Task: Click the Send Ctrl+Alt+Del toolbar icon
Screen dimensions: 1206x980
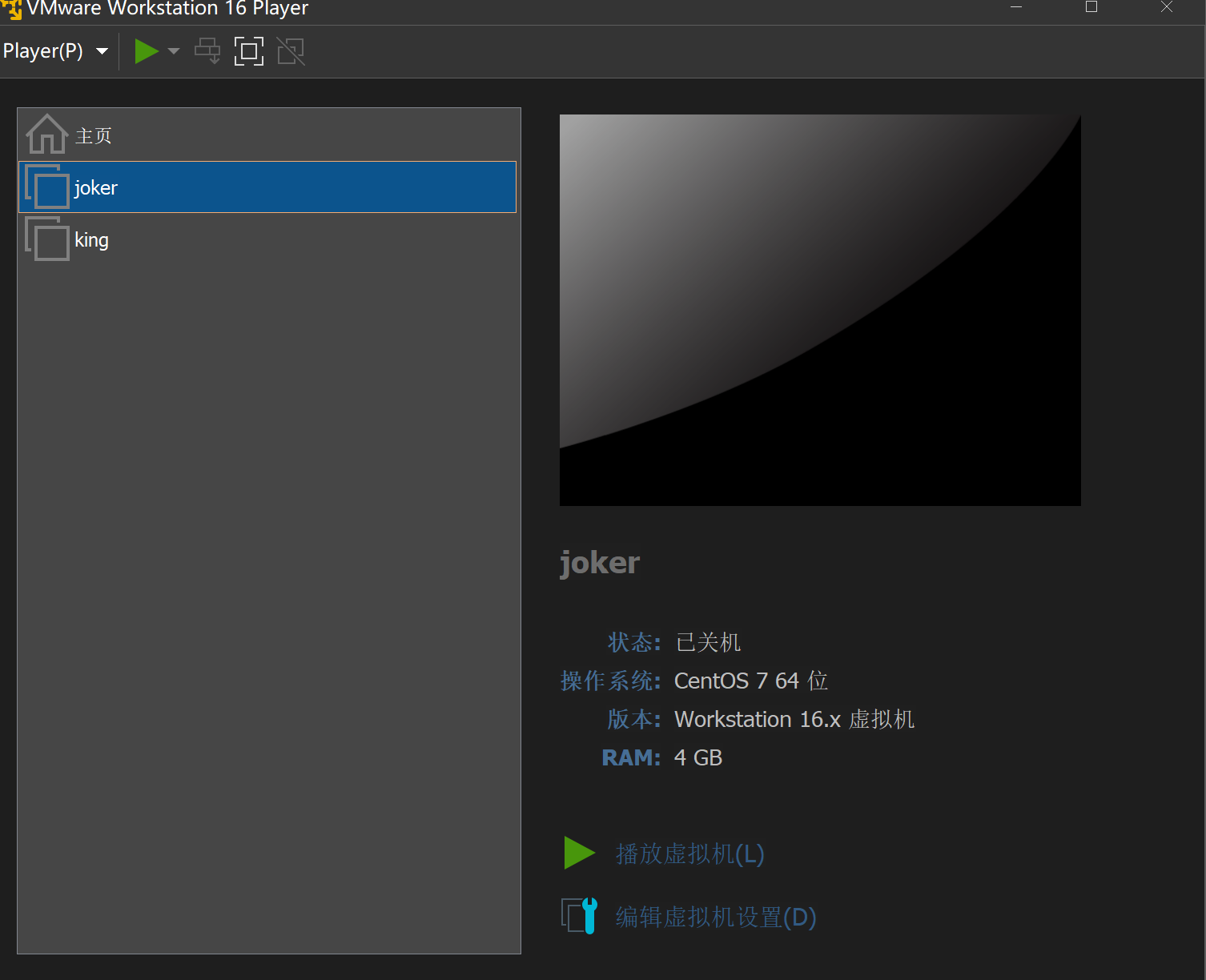Action: (x=207, y=51)
